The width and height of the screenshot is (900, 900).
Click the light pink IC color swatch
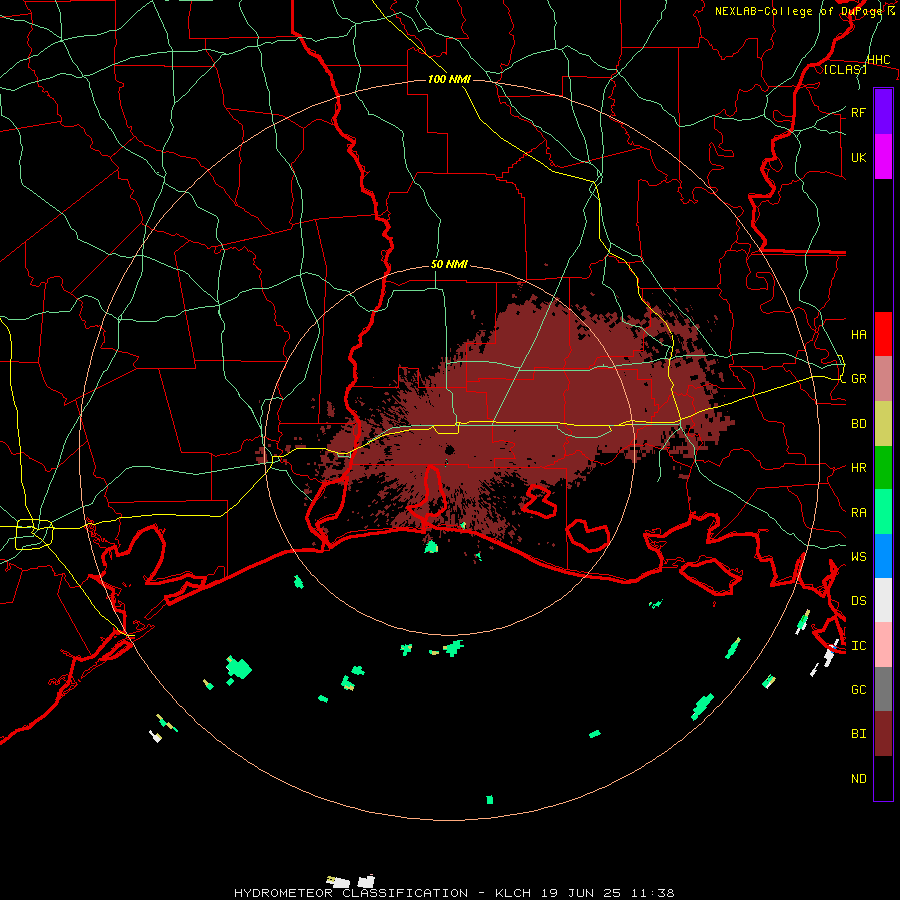[x=883, y=645]
